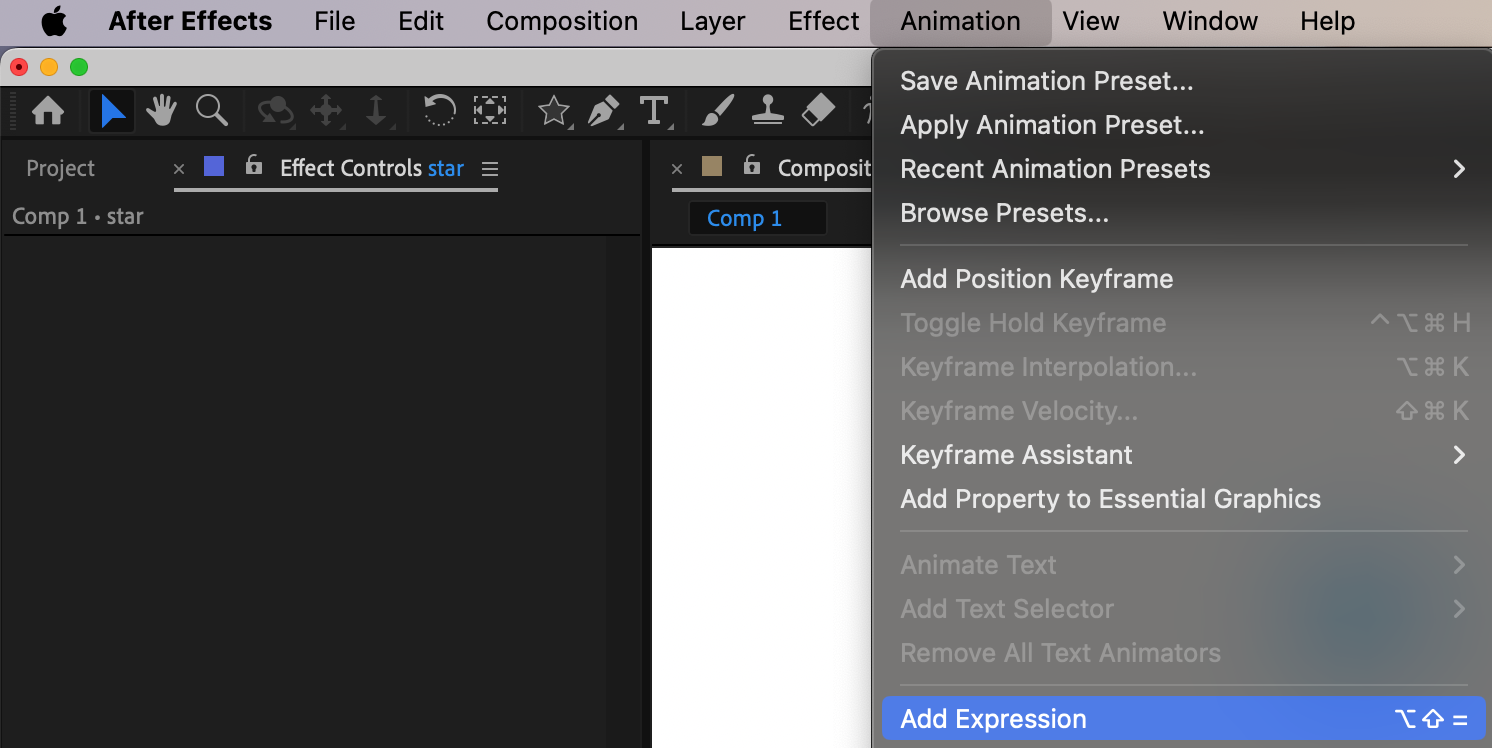Select the Brush tool
The image size is (1492, 748).
717,111
